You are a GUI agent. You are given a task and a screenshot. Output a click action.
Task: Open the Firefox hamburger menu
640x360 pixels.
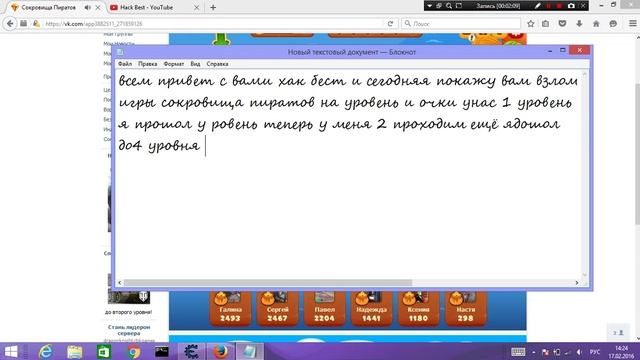click(x=632, y=24)
